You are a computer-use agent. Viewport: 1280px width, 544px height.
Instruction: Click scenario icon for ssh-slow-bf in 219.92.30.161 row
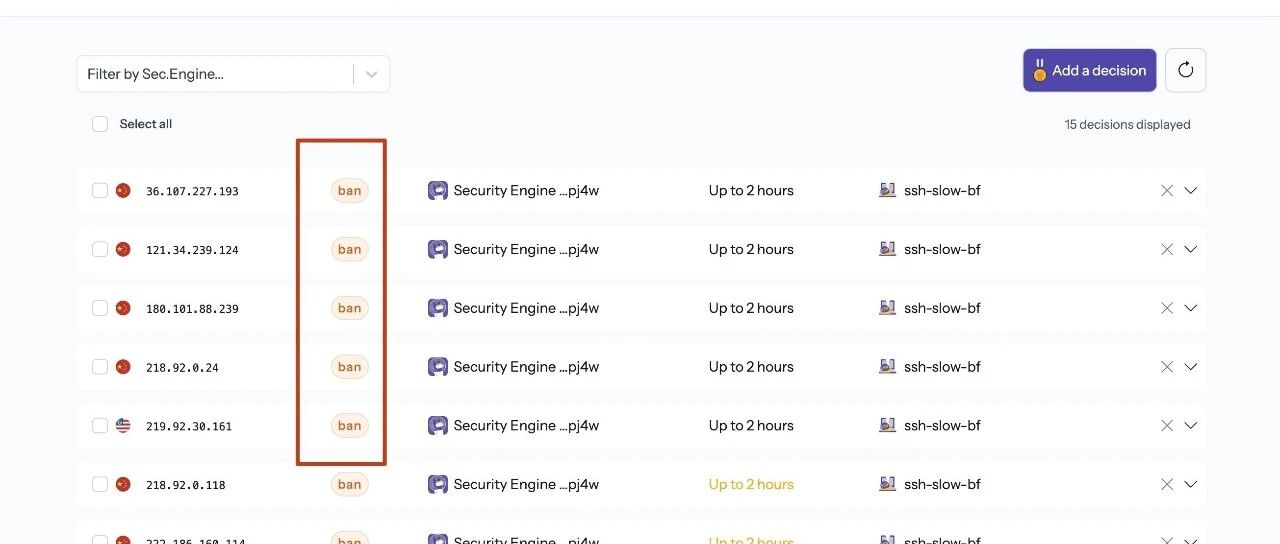click(887, 425)
